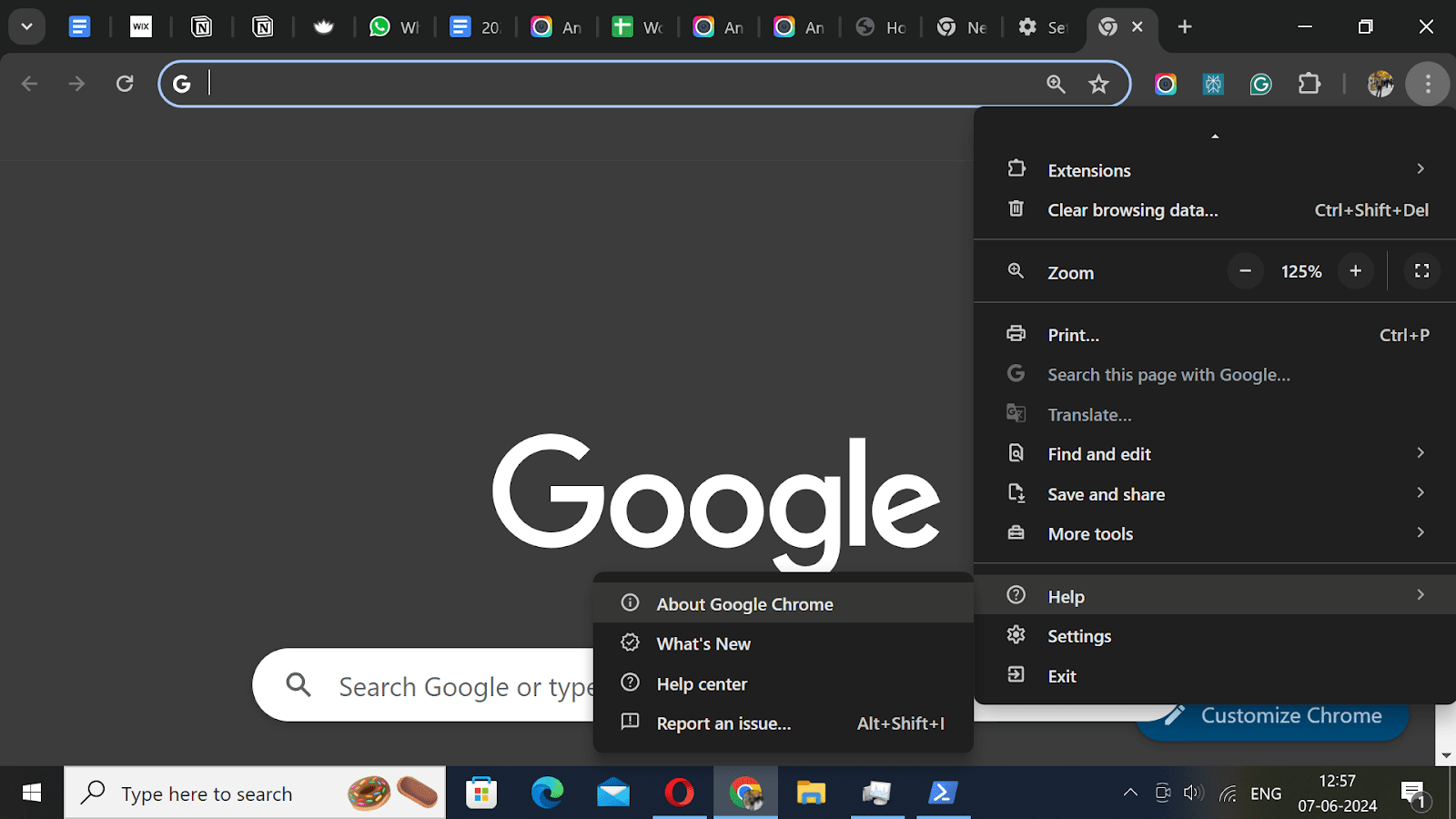Select About Google Chrome

[744, 603]
